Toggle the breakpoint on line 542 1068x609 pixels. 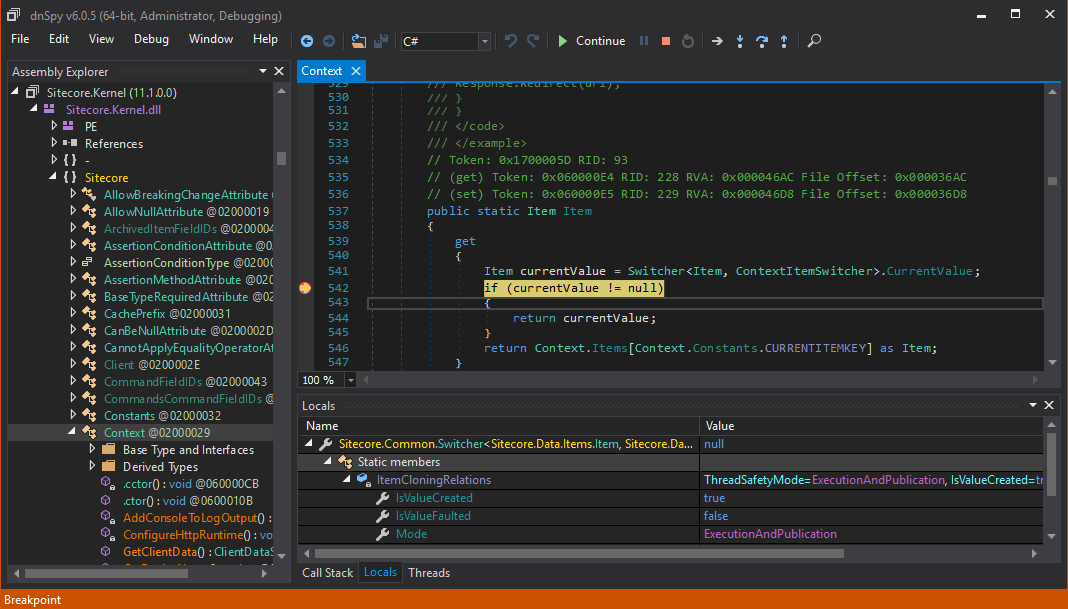(x=305, y=288)
